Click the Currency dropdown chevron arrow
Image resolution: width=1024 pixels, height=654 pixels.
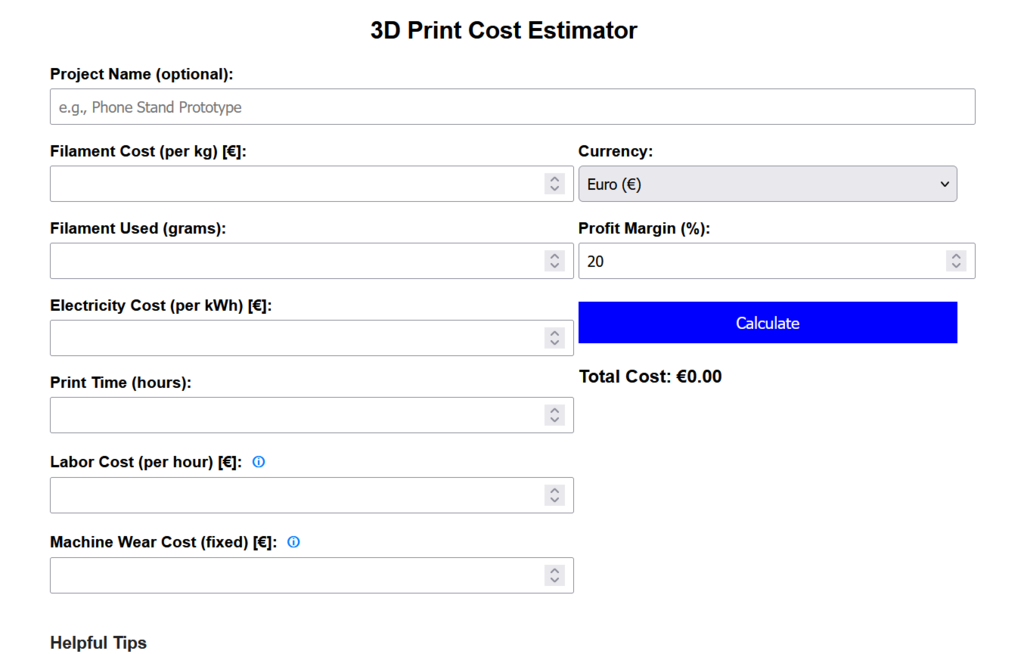click(944, 184)
